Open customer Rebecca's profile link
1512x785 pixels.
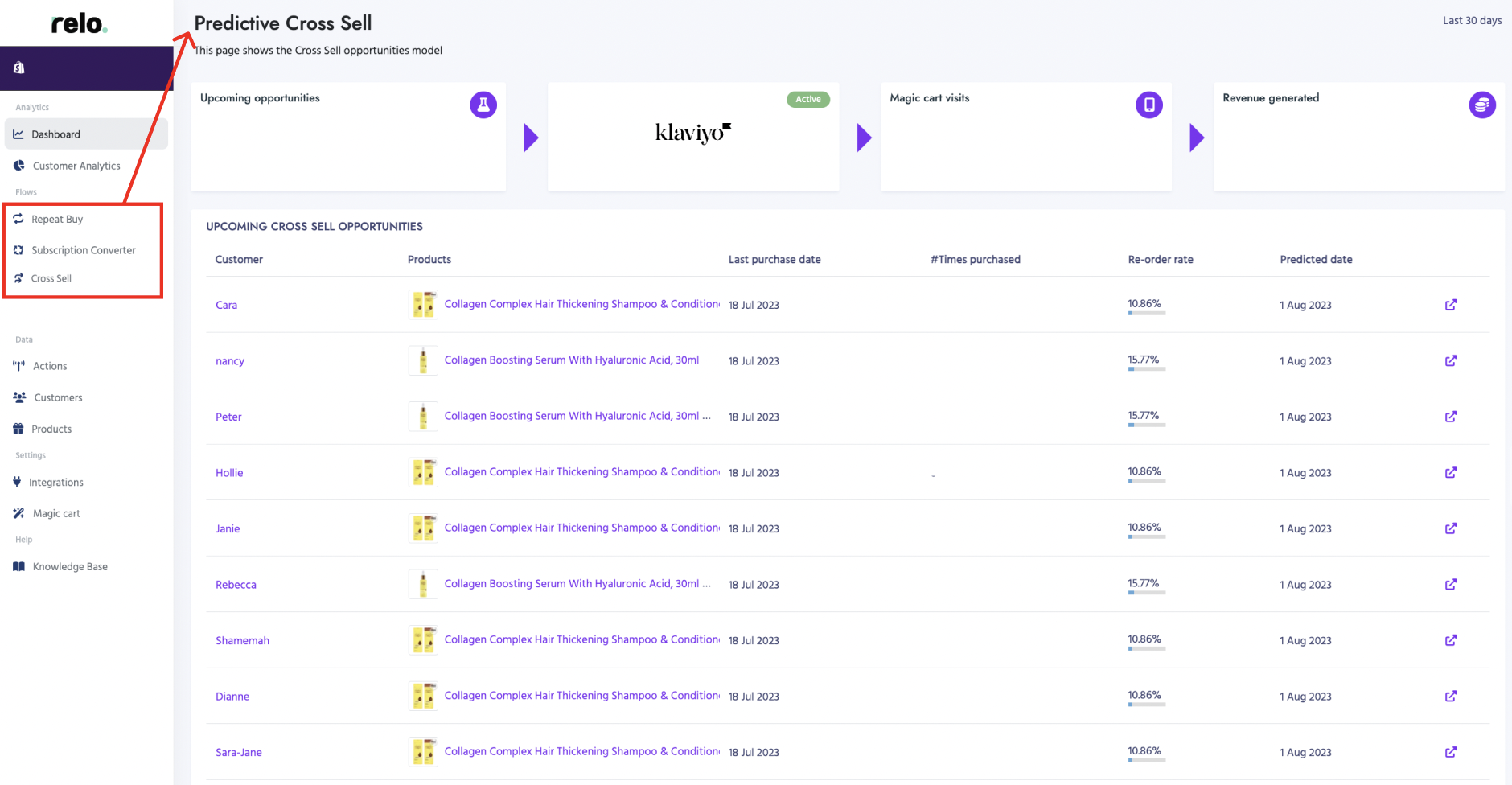coord(236,585)
